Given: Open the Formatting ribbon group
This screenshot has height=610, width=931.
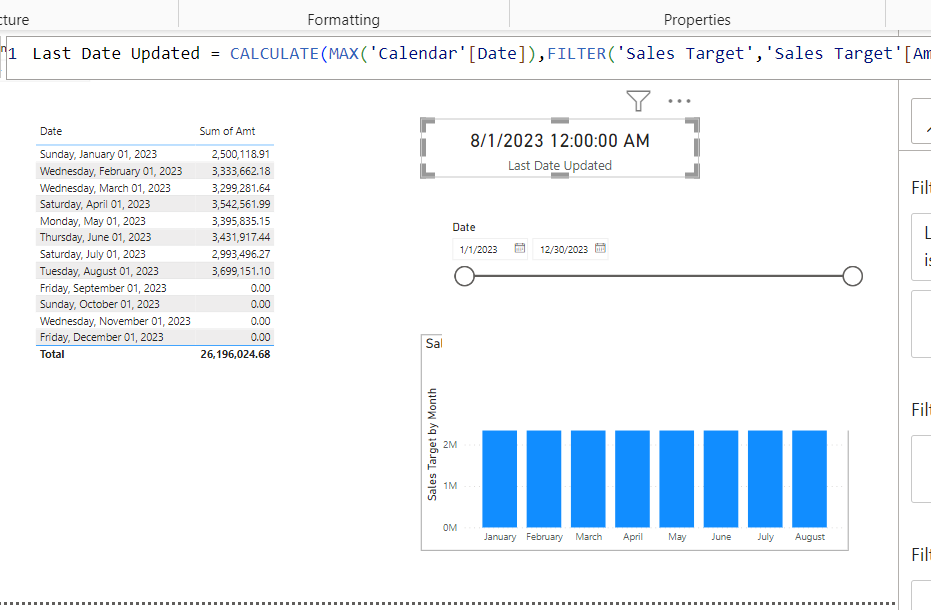Looking at the screenshot, I should 343,20.
